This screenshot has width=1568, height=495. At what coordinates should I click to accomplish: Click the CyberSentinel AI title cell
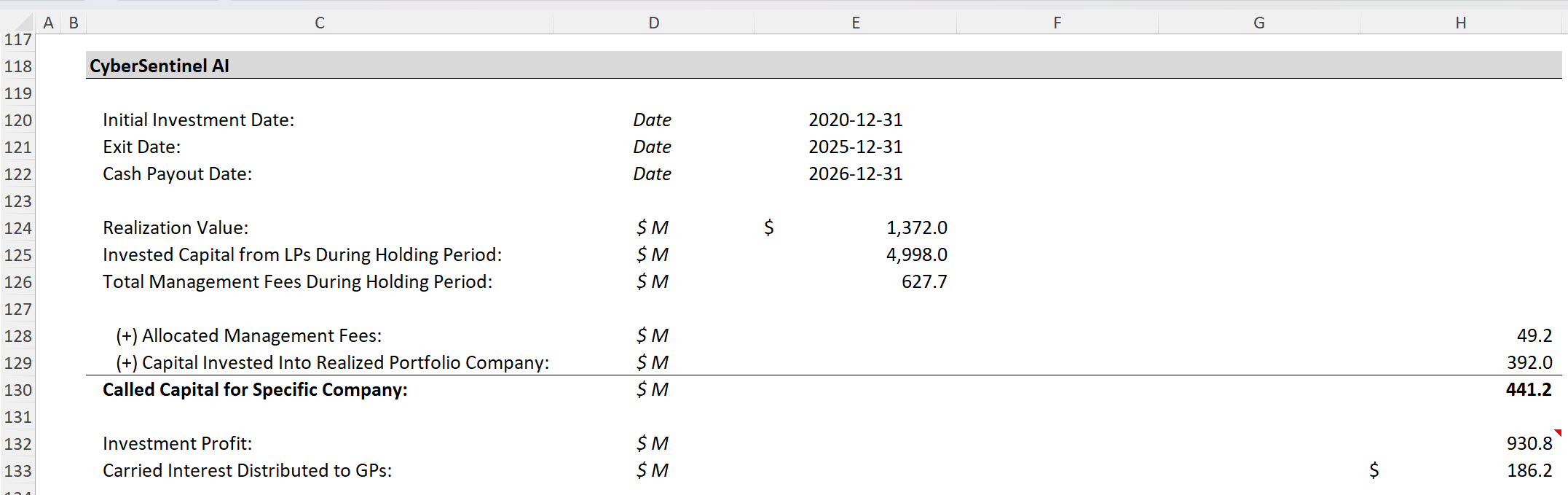pos(159,66)
